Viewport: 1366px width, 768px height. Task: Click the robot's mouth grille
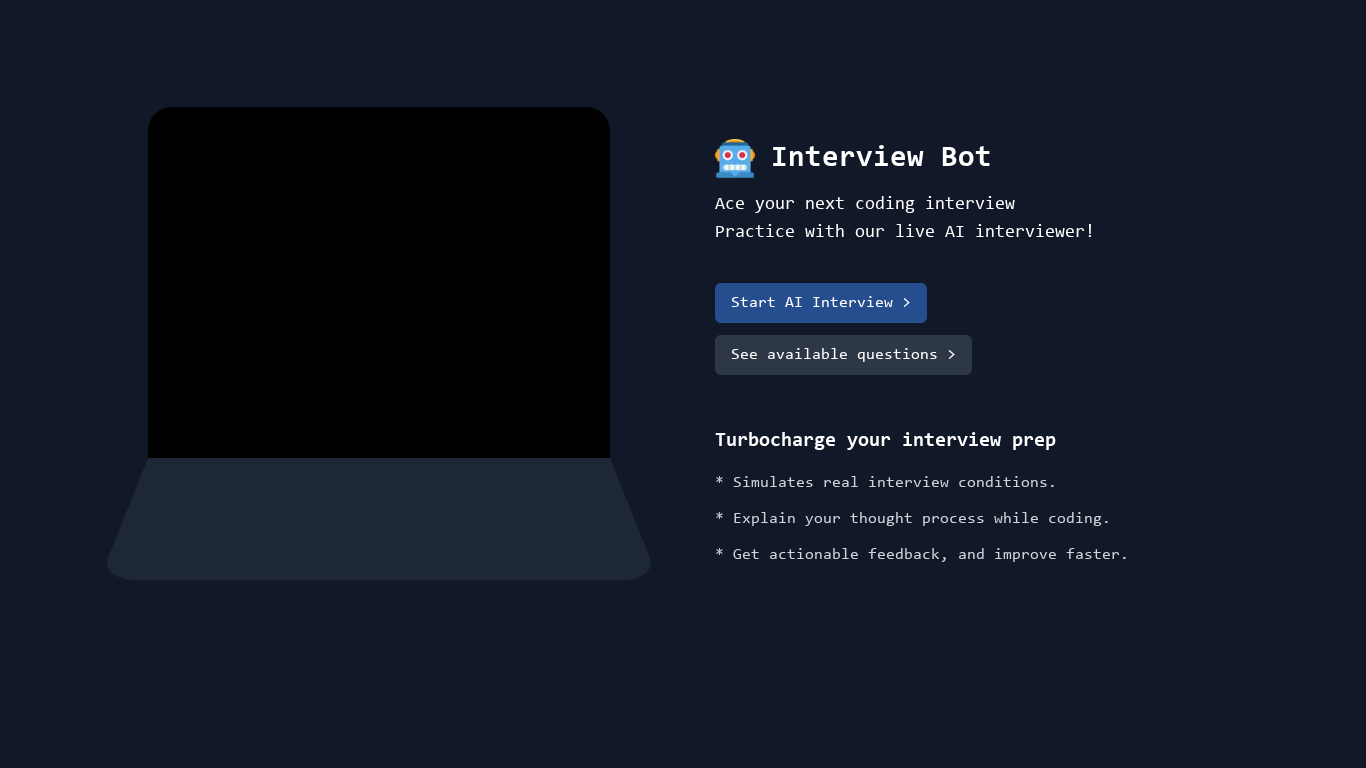(x=735, y=166)
